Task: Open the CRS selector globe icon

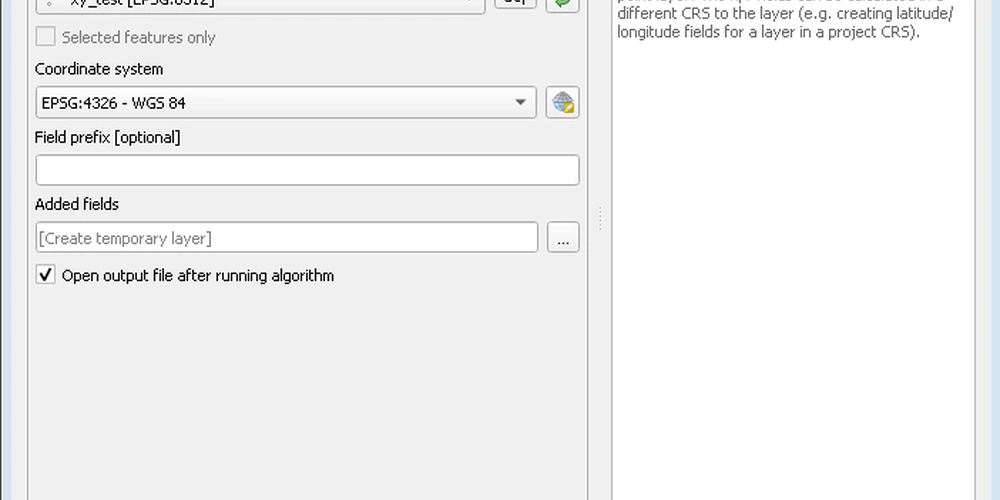Action: [563, 103]
